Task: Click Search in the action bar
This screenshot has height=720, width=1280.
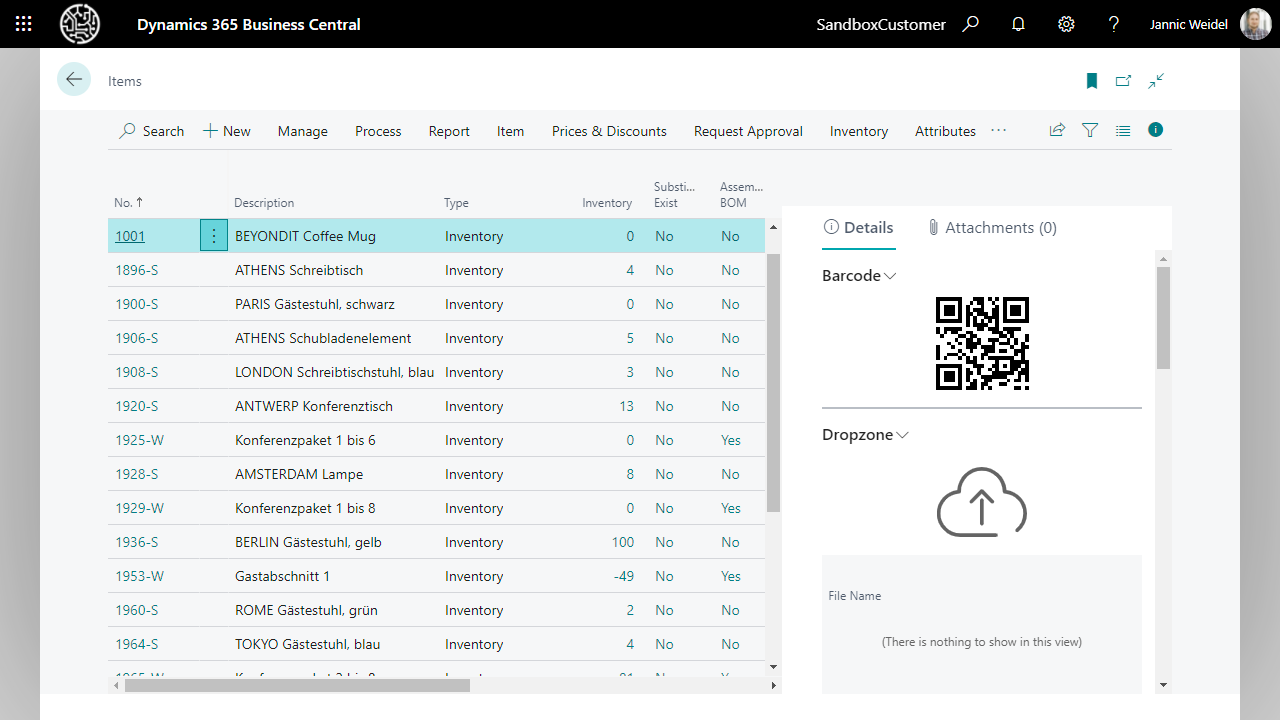Action: (x=152, y=131)
